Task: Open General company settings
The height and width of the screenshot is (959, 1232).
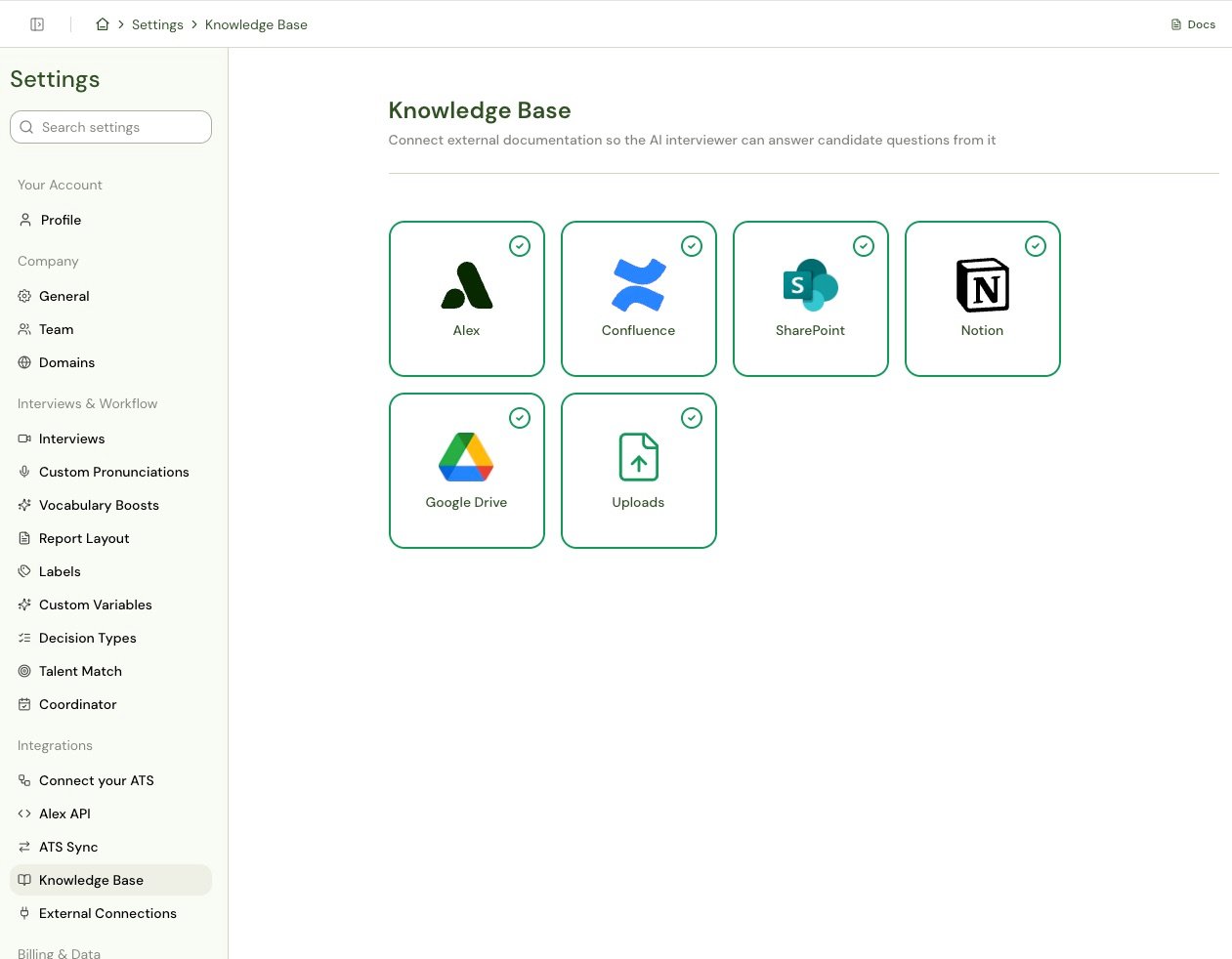Action: point(110,296)
